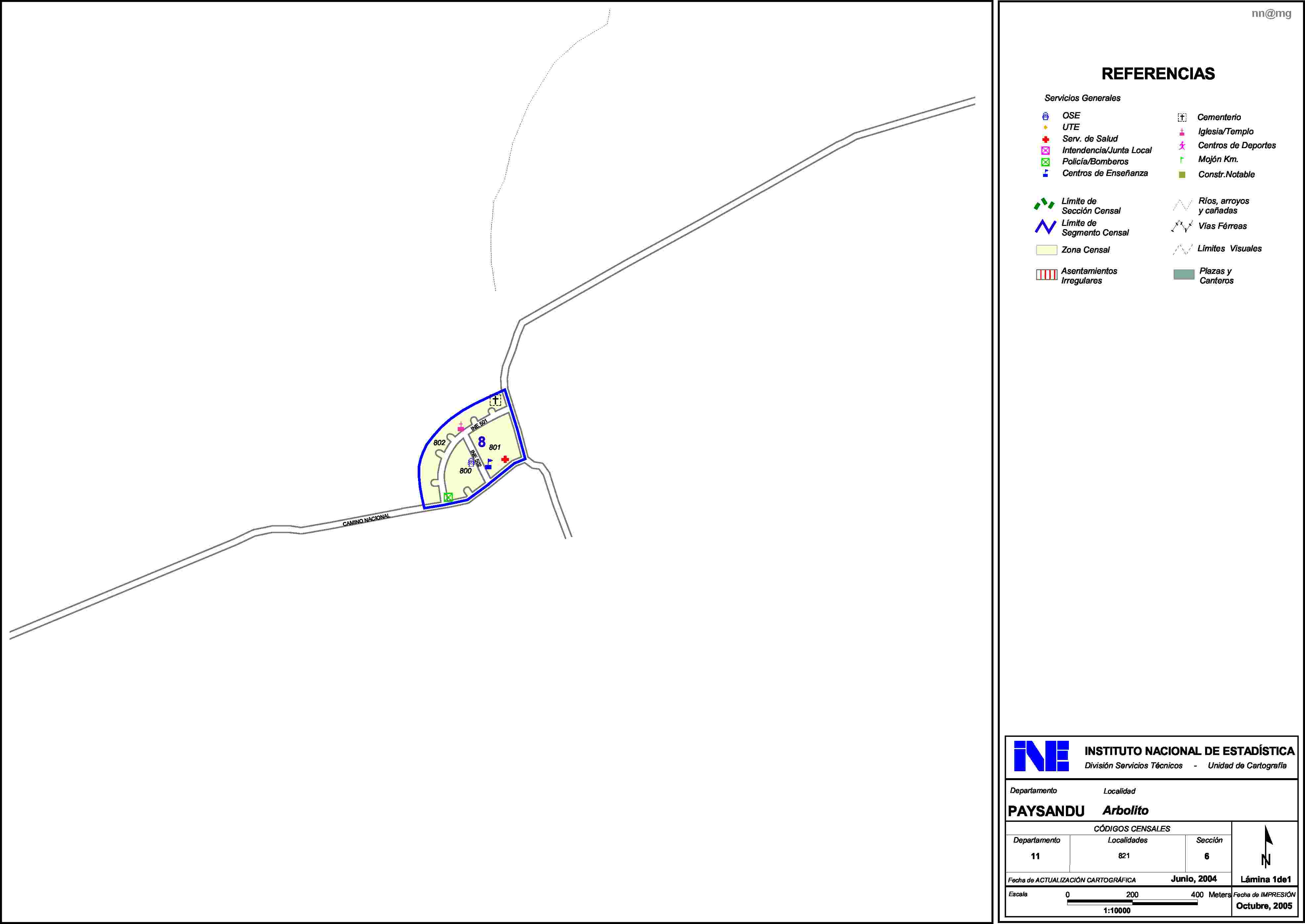
Task: Click the green police marker on the map
Action: pyautogui.click(x=448, y=497)
